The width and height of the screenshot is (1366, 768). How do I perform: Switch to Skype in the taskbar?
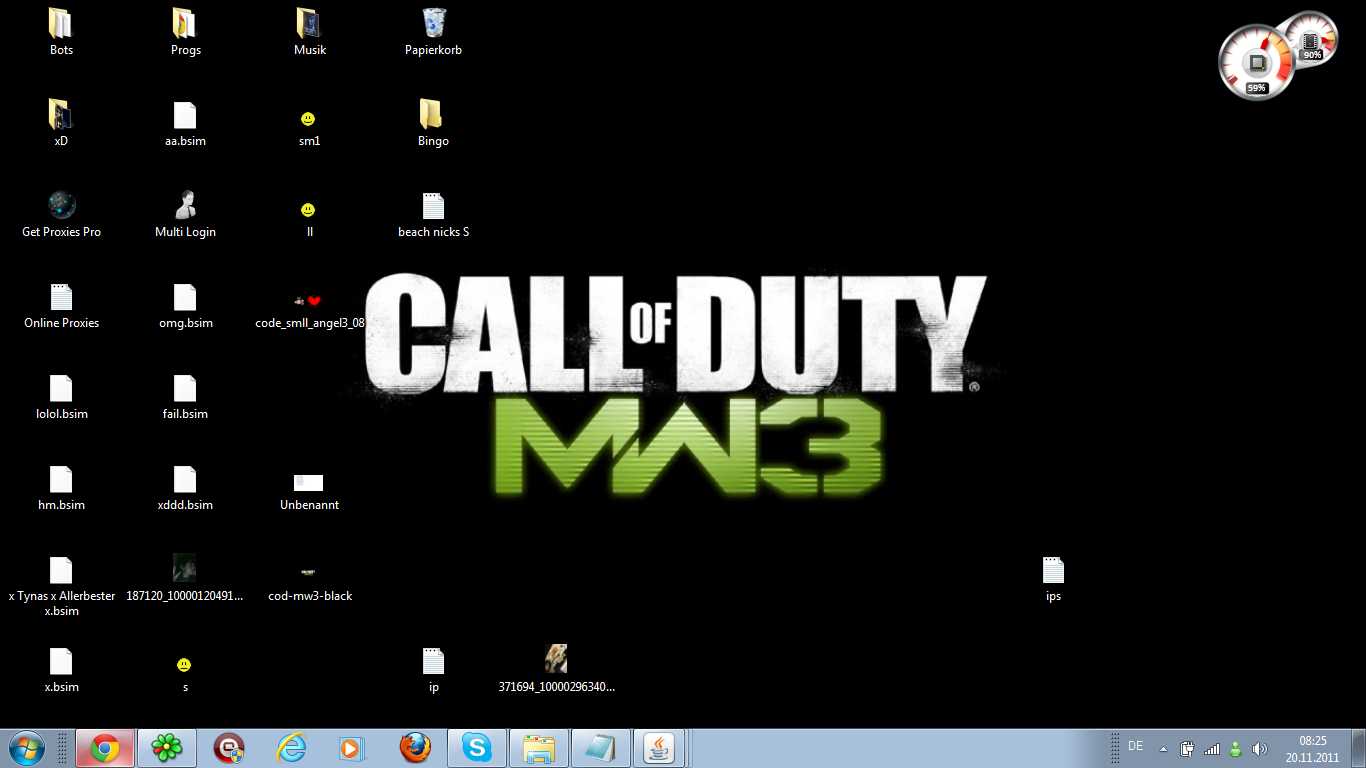[x=477, y=748]
